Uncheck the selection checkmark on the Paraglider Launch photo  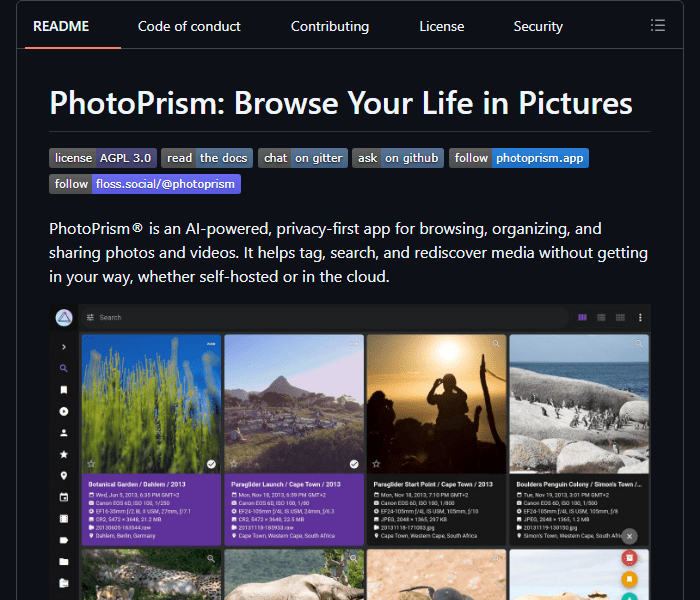coord(354,464)
